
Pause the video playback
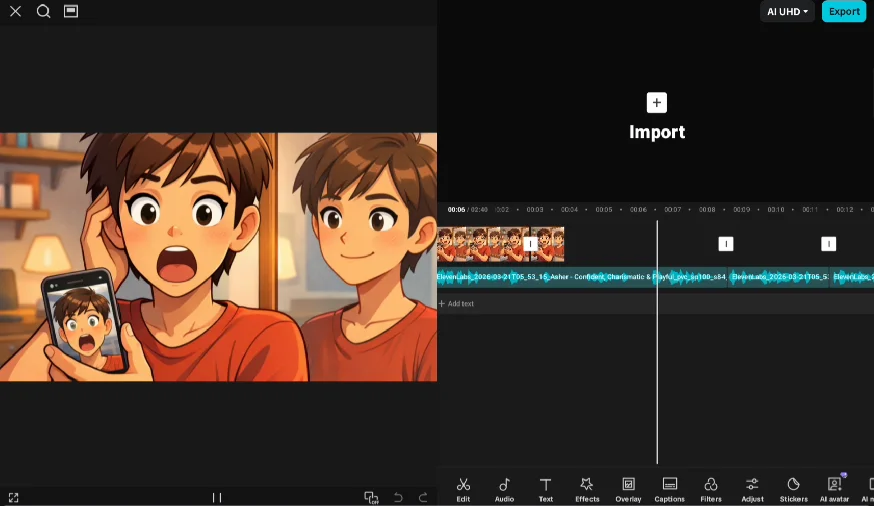coord(217,497)
